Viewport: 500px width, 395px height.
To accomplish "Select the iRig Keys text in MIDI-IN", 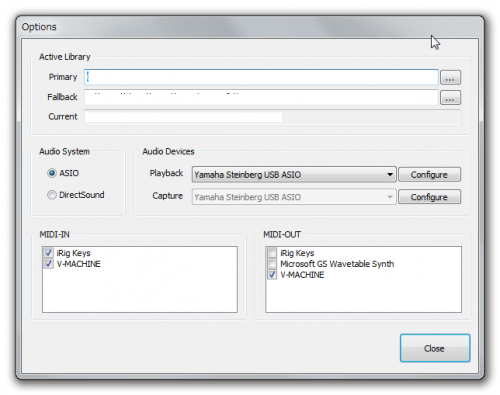I will (73, 253).
